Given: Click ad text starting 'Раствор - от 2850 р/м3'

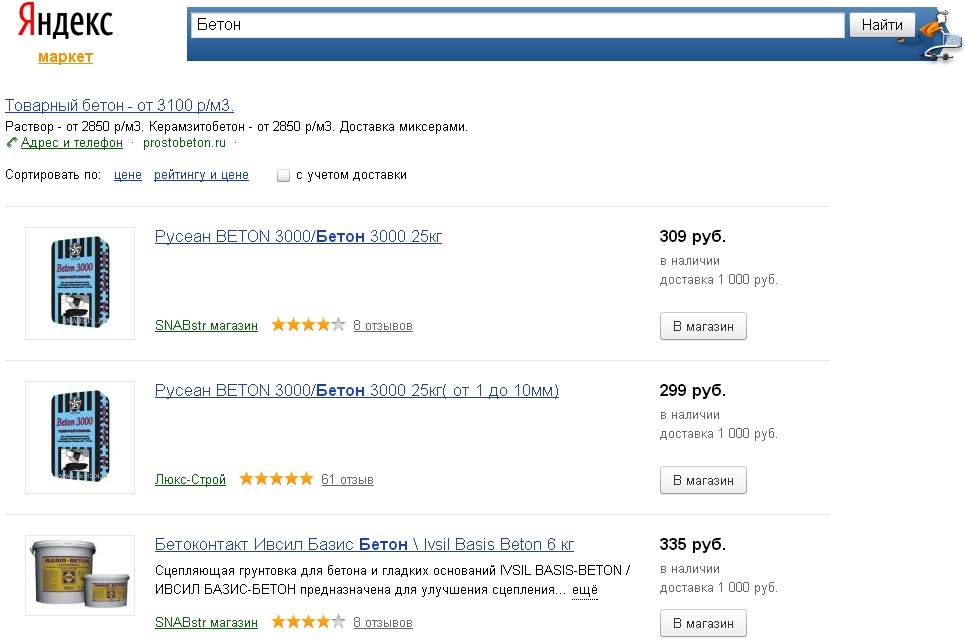Looking at the screenshot, I should pyautogui.click(x=236, y=127).
